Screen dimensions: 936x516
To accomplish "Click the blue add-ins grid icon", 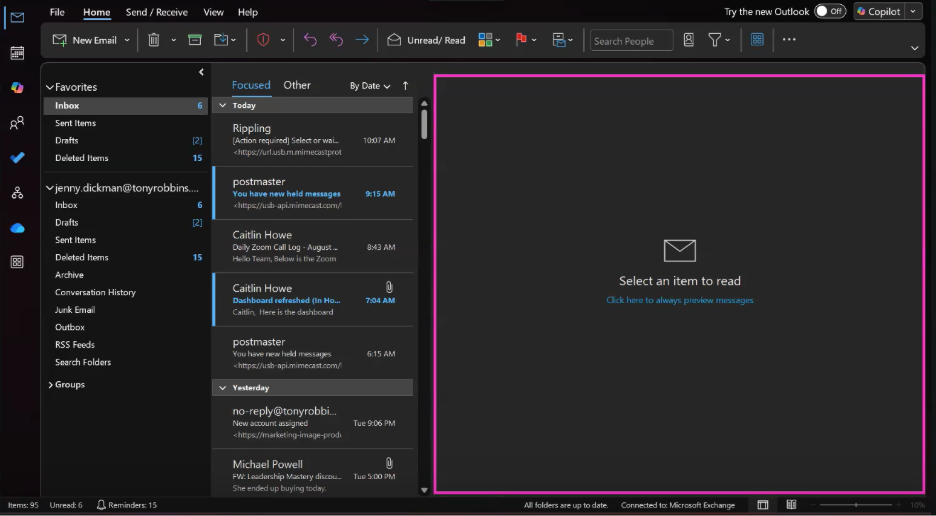I will pos(757,40).
